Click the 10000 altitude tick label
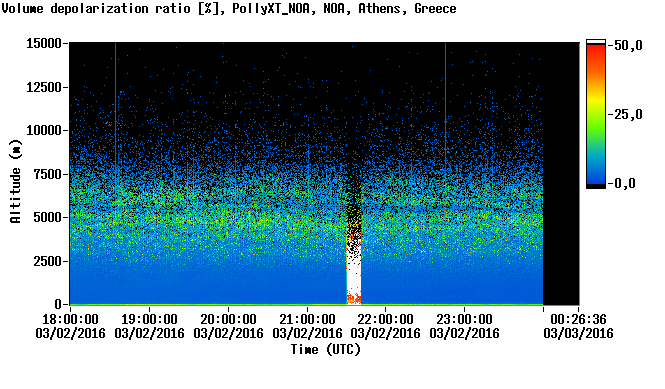The height and width of the screenshot is (389, 665). click(x=44, y=130)
